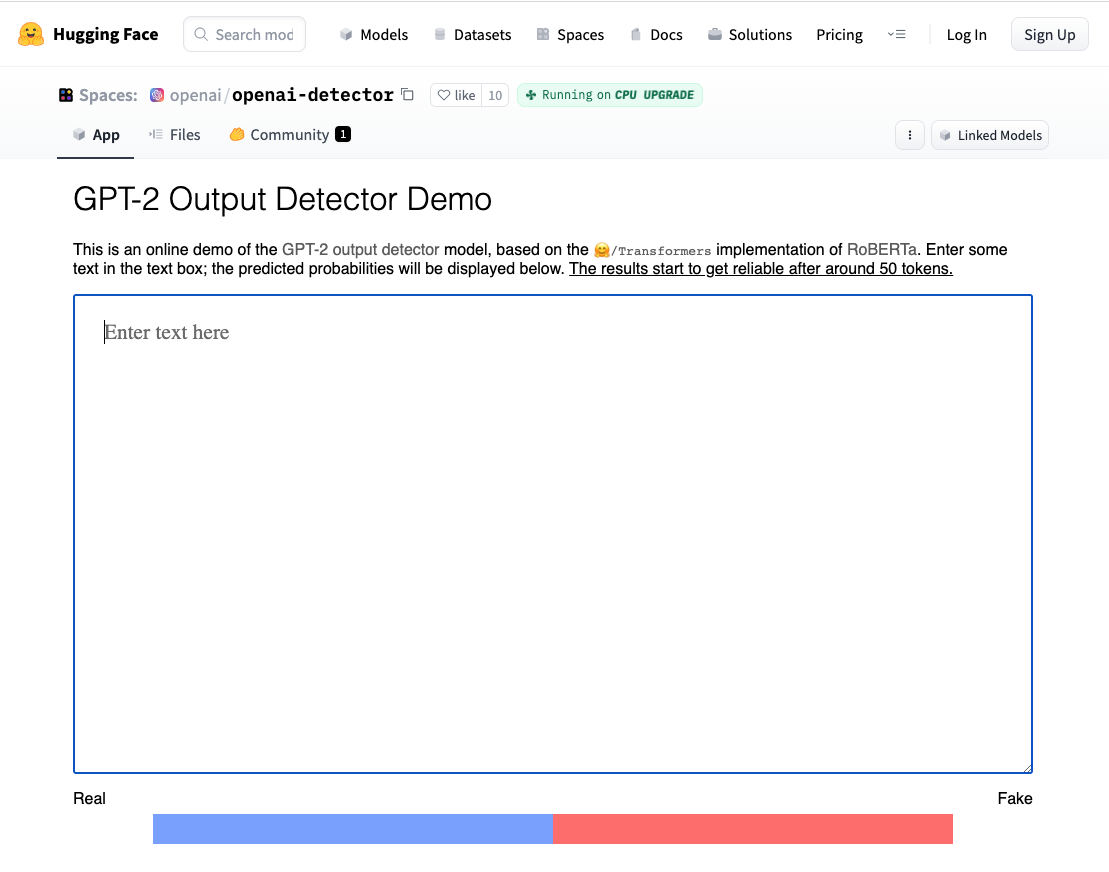
Task: Click the Solutions icon
Action: tap(714, 33)
